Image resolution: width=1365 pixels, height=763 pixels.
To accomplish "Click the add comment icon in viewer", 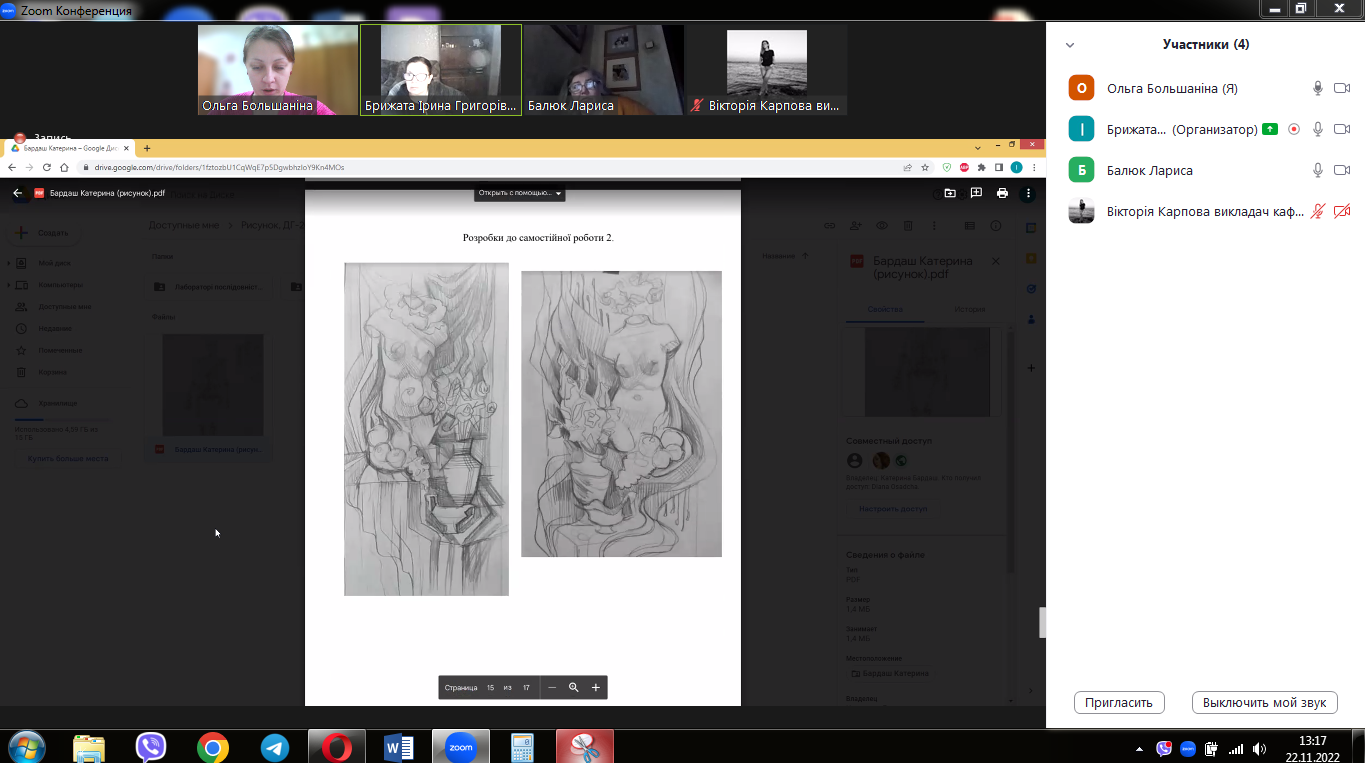I will click(976, 193).
